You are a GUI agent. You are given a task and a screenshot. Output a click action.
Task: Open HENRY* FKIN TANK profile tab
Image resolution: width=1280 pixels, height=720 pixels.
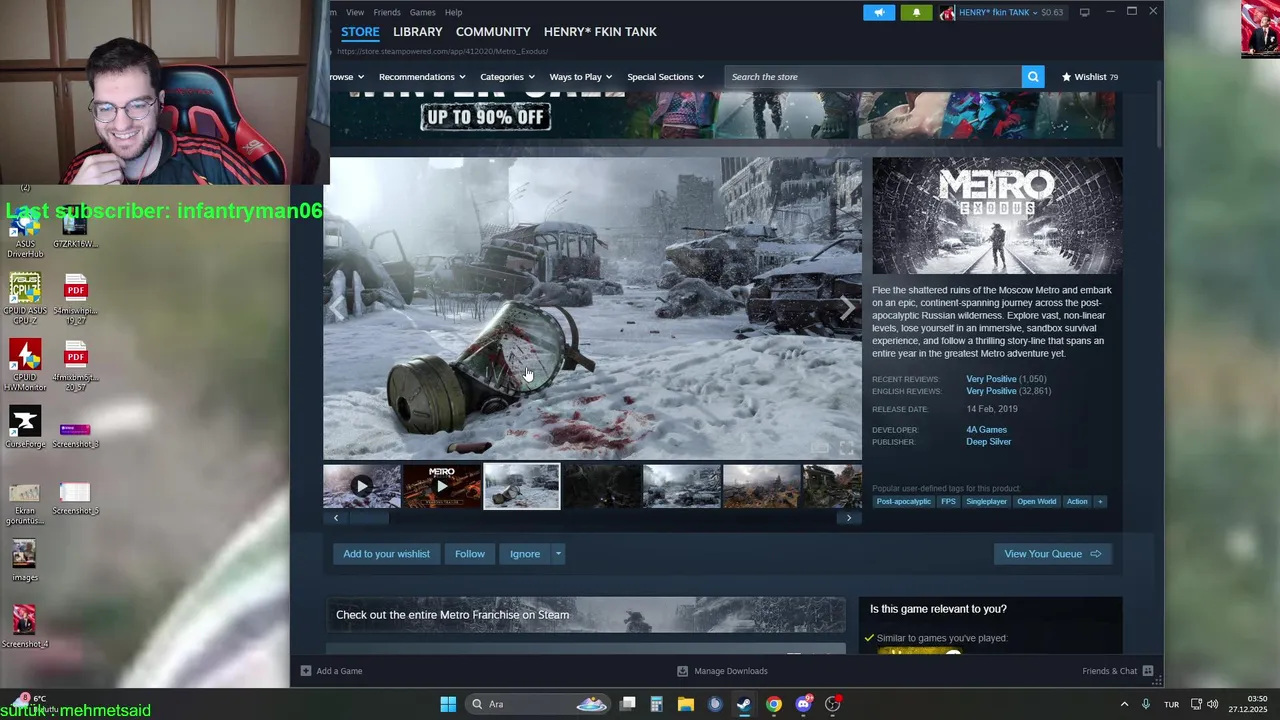(600, 32)
